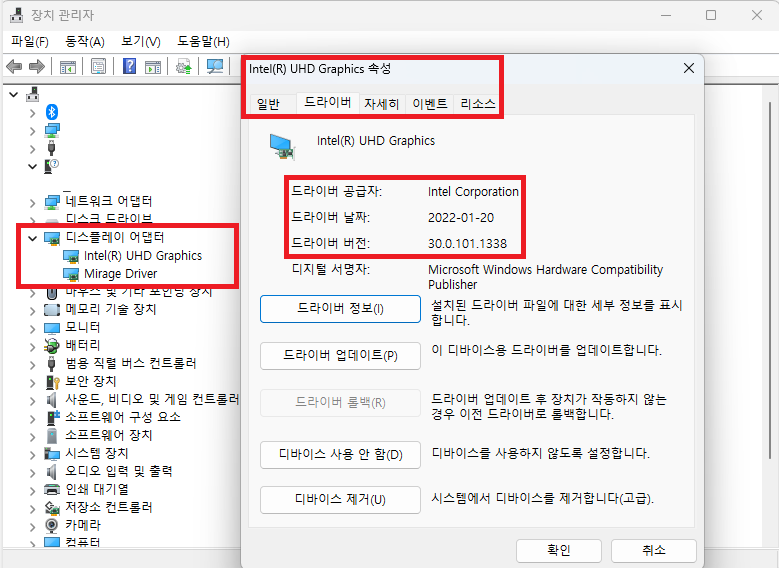Expand the 시스템 장치 category chevron

32,455
